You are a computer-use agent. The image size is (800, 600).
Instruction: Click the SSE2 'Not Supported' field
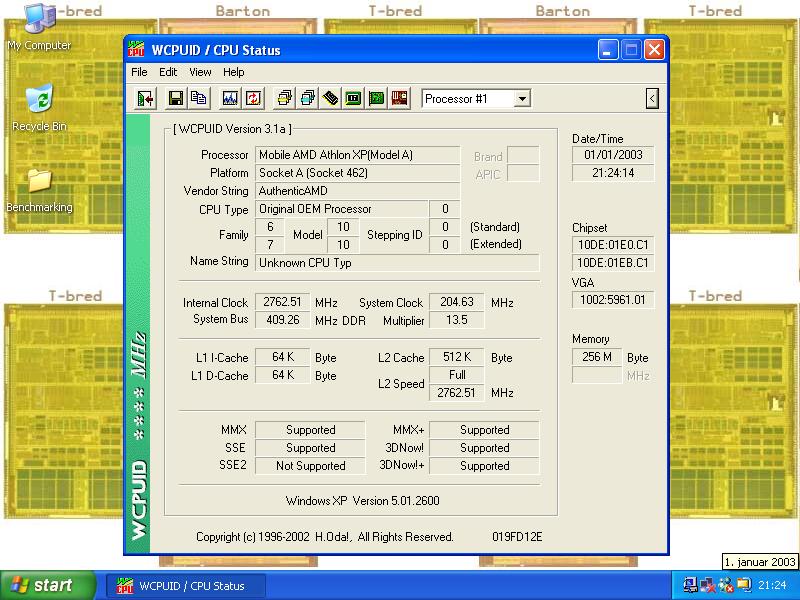(310, 466)
